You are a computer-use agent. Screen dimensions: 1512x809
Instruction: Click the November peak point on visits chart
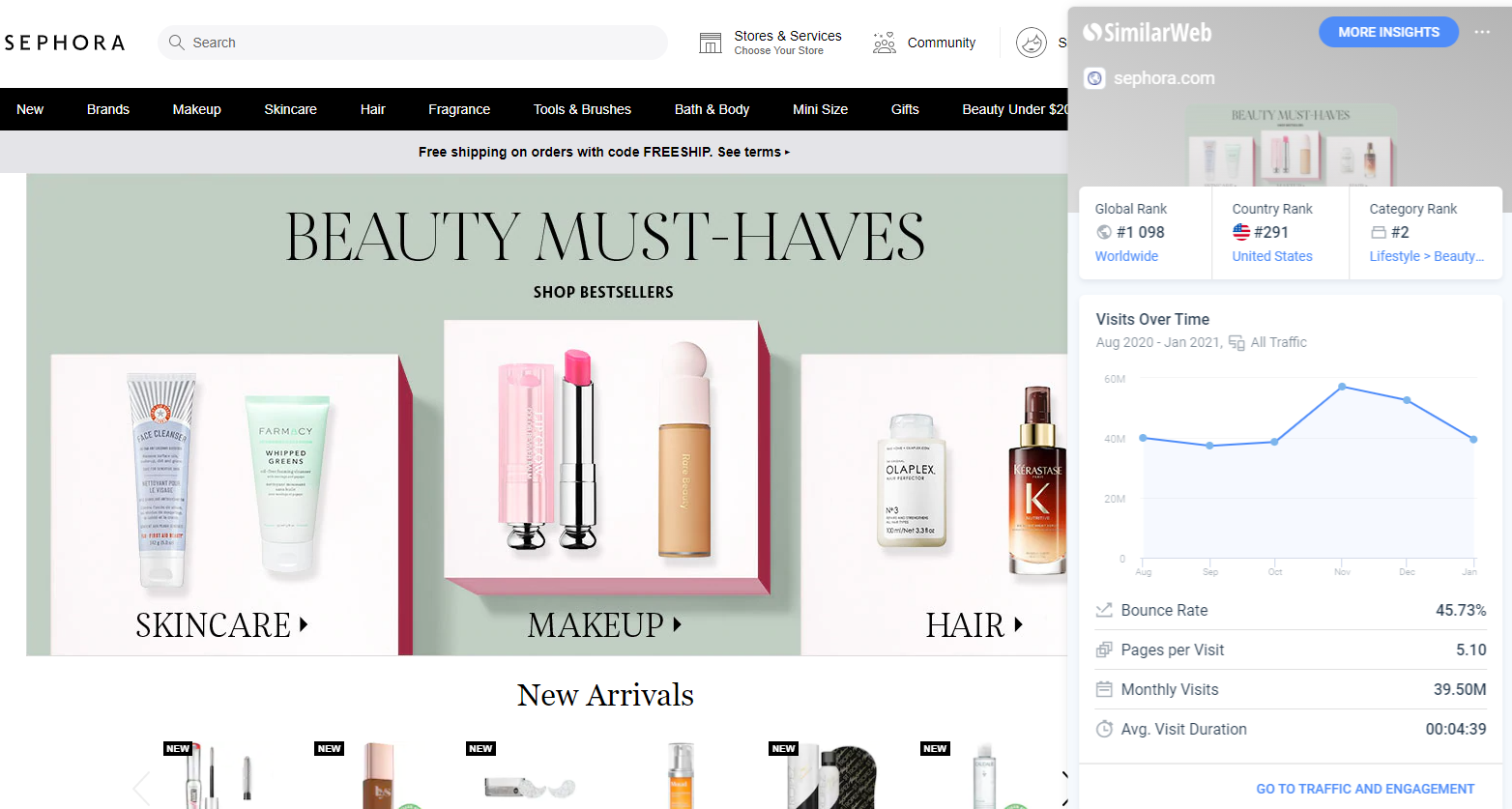tap(1342, 387)
